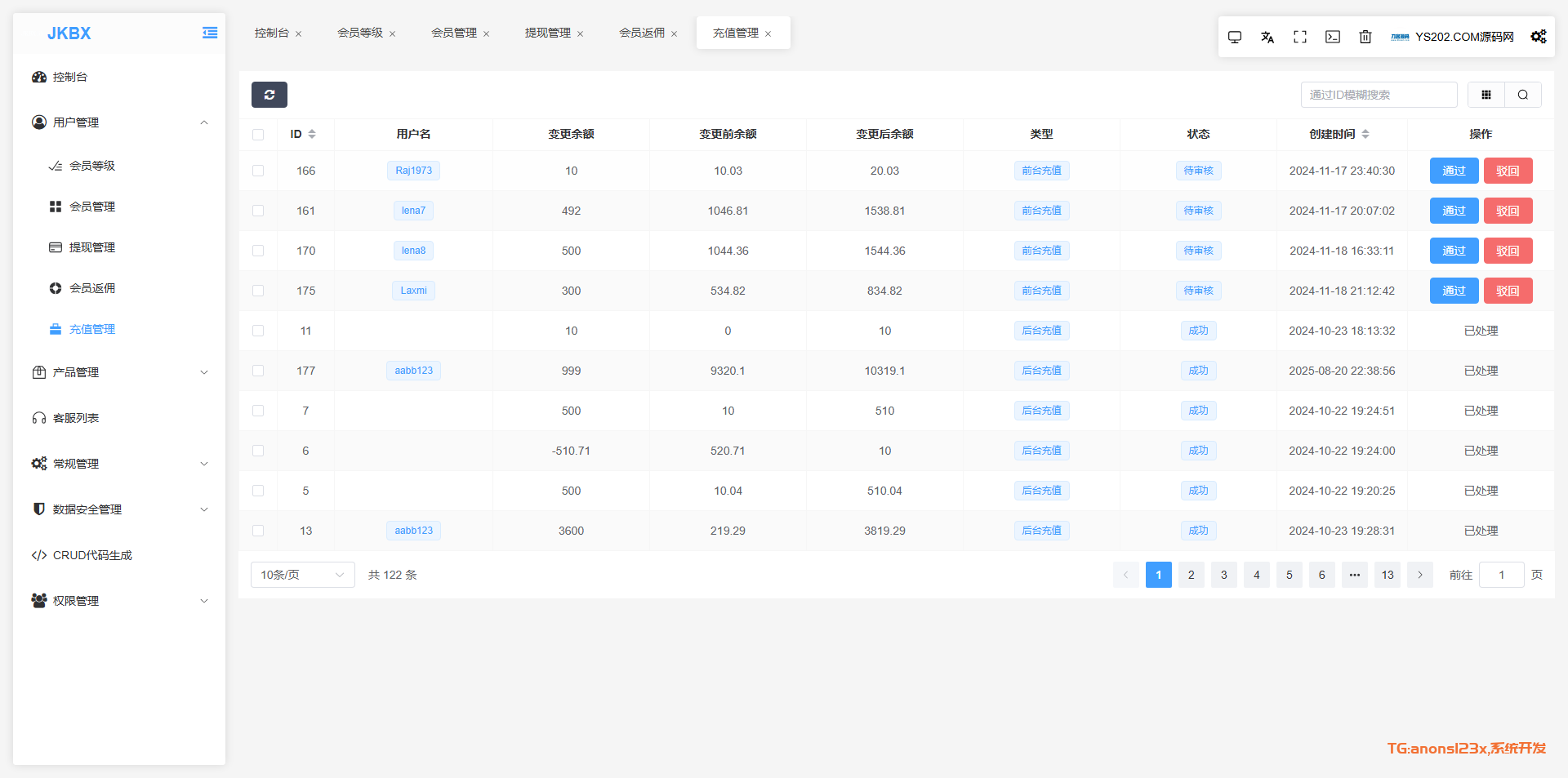Click the search magnifier button
Image resolution: width=1568 pixels, height=778 pixels.
tap(1522, 95)
